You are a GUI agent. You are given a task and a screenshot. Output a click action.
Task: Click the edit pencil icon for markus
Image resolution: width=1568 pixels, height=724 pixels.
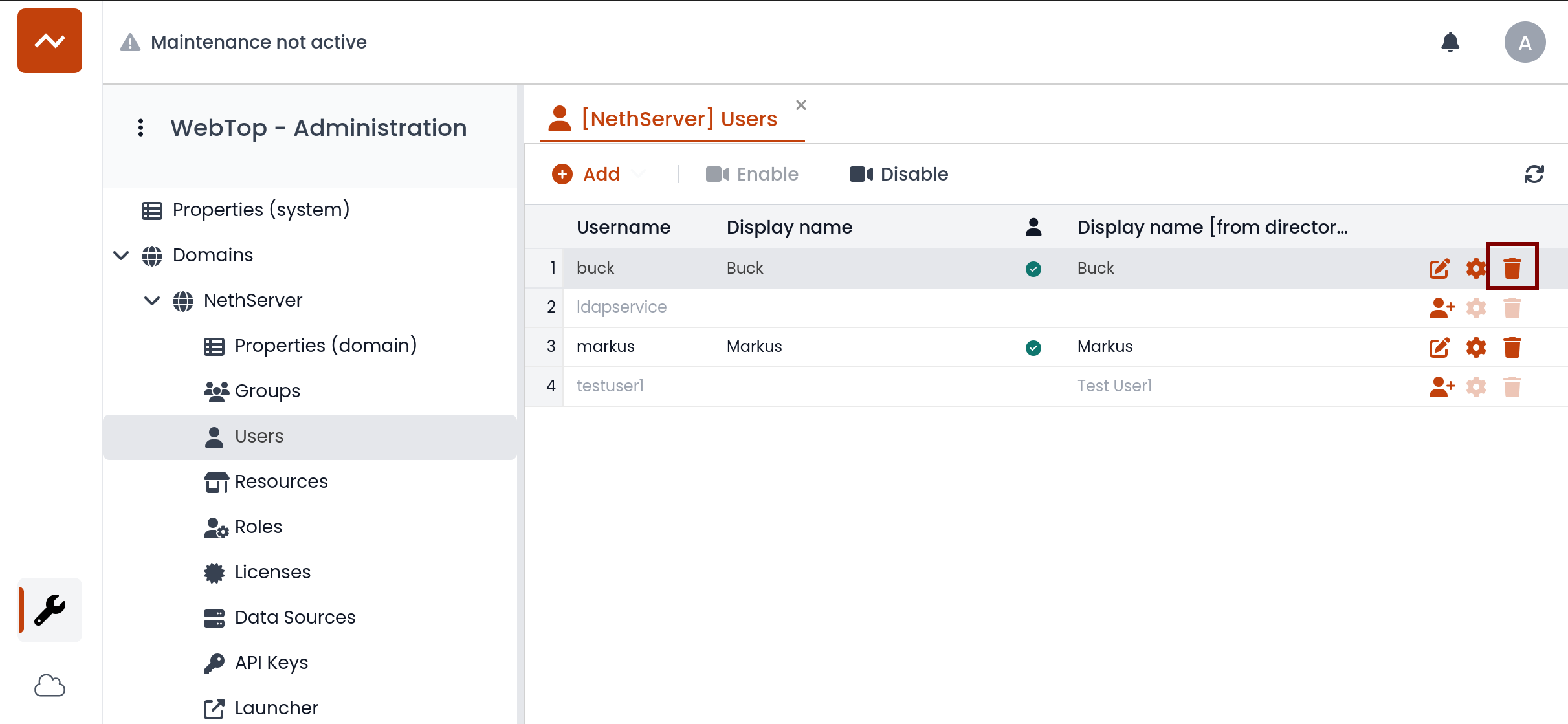(x=1439, y=347)
